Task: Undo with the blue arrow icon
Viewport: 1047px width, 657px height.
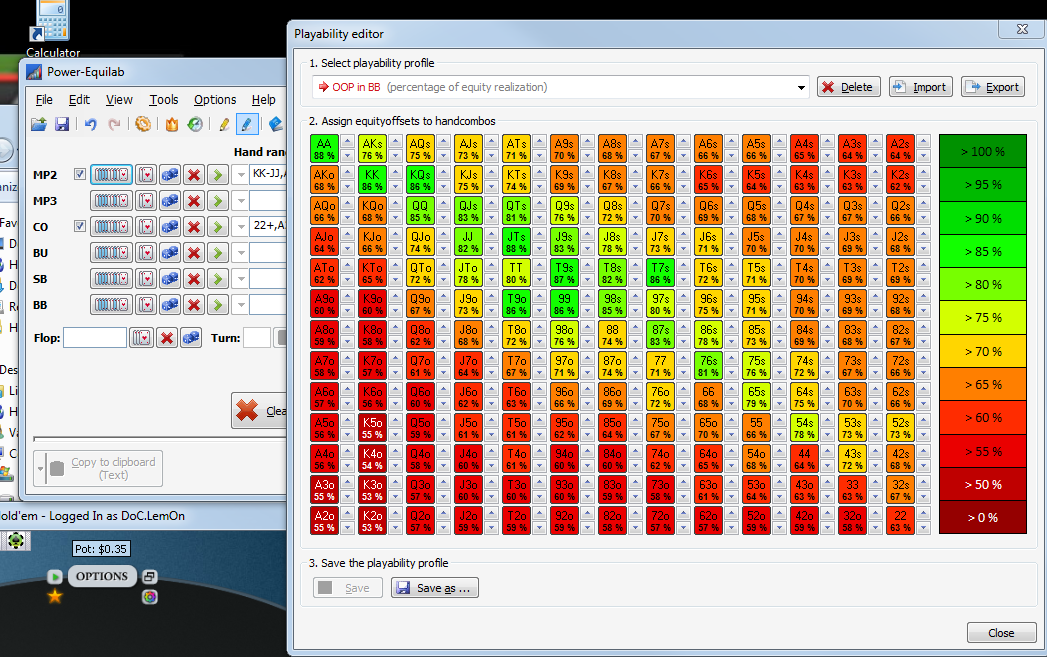Action: 91,124
